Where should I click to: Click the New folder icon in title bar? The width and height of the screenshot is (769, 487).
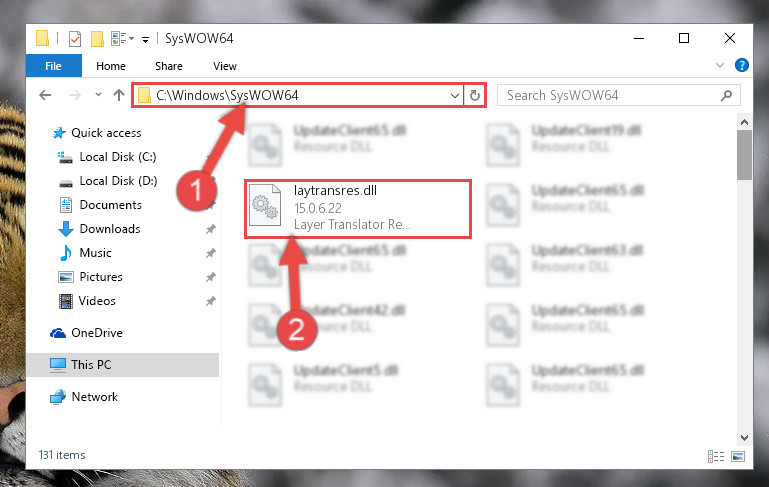pyautogui.click(x=97, y=38)
